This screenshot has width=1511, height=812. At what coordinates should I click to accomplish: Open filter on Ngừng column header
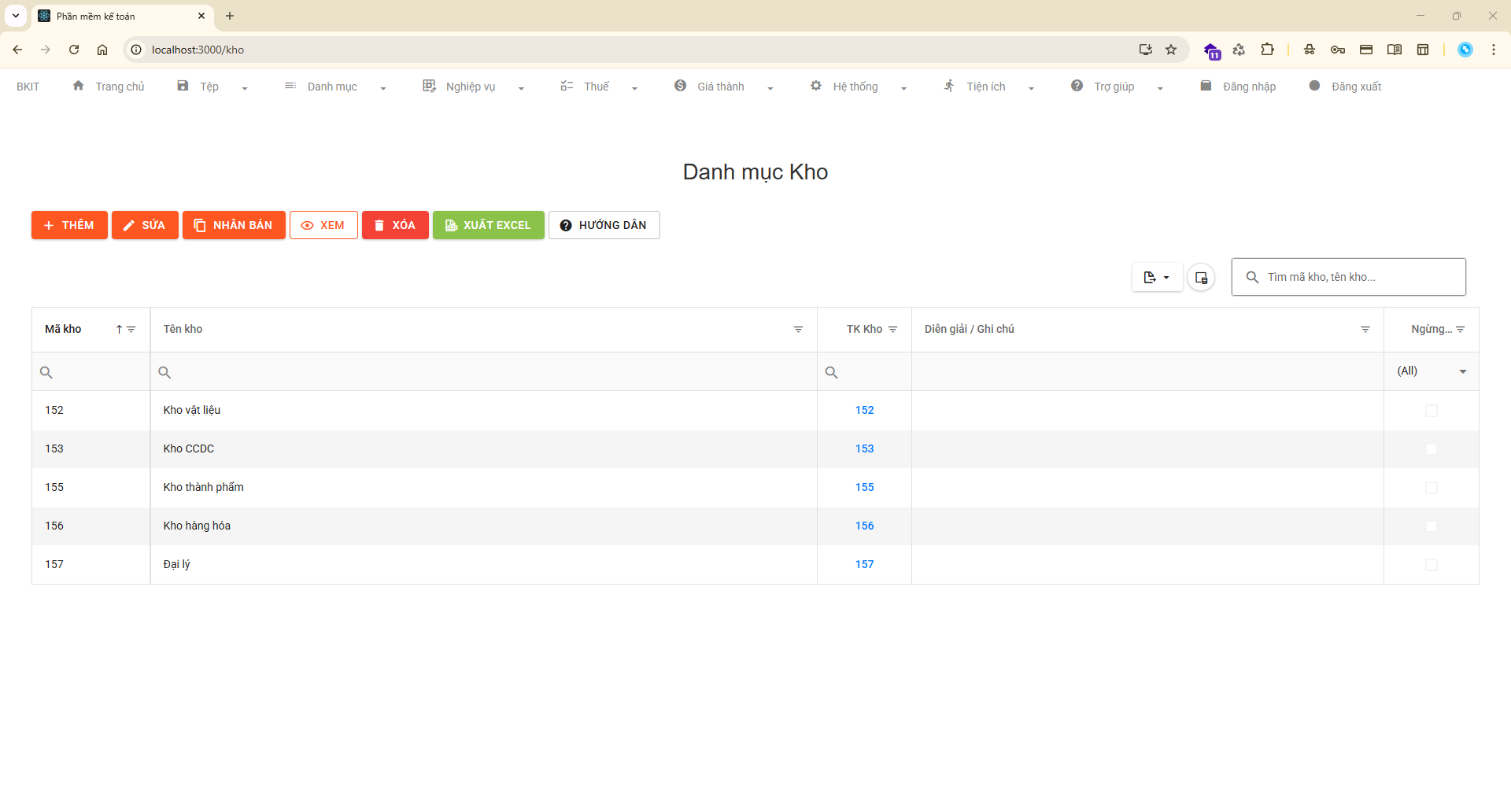[x=1460, y=330]
